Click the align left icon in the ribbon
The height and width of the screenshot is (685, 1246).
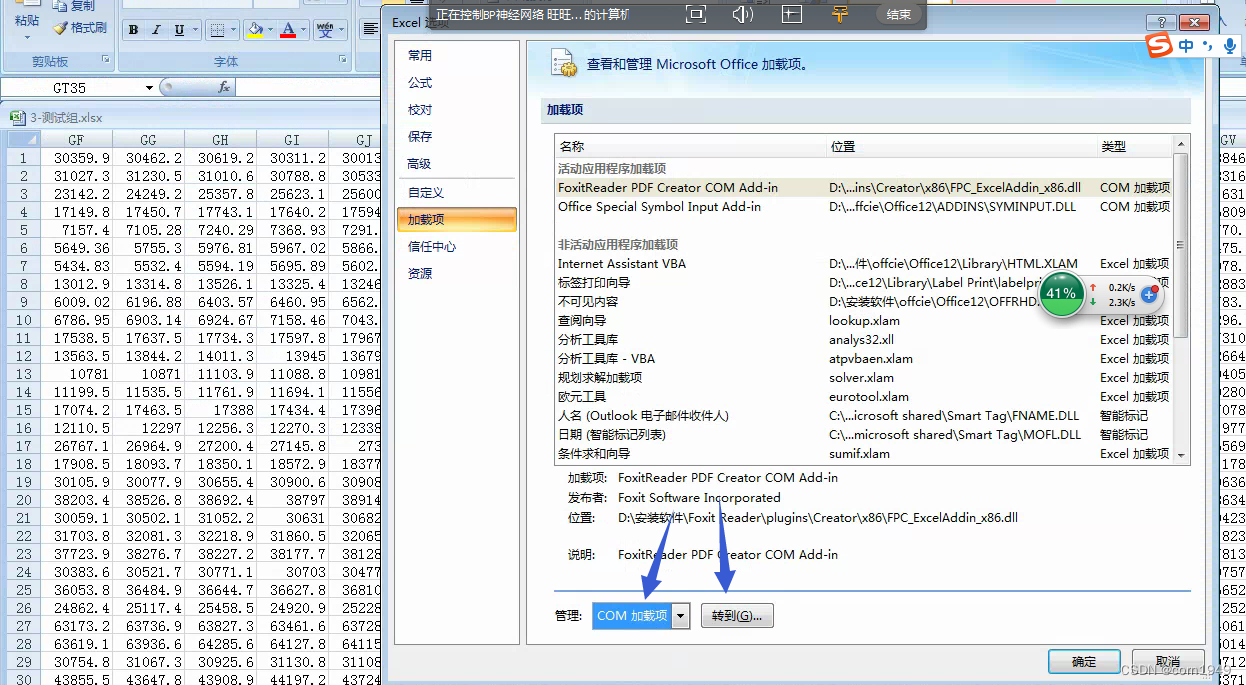click(x=370, y=30)
